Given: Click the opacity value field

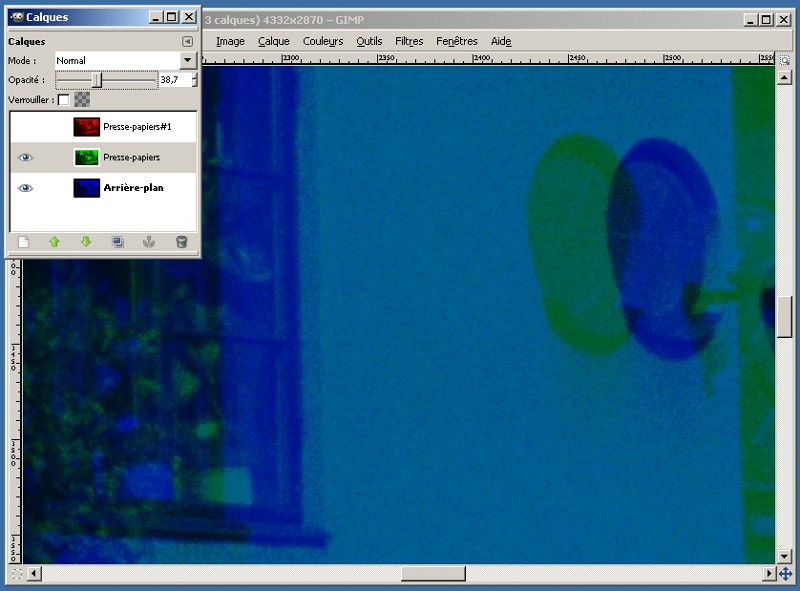Looking at the screenshot, I should (172, 79).
